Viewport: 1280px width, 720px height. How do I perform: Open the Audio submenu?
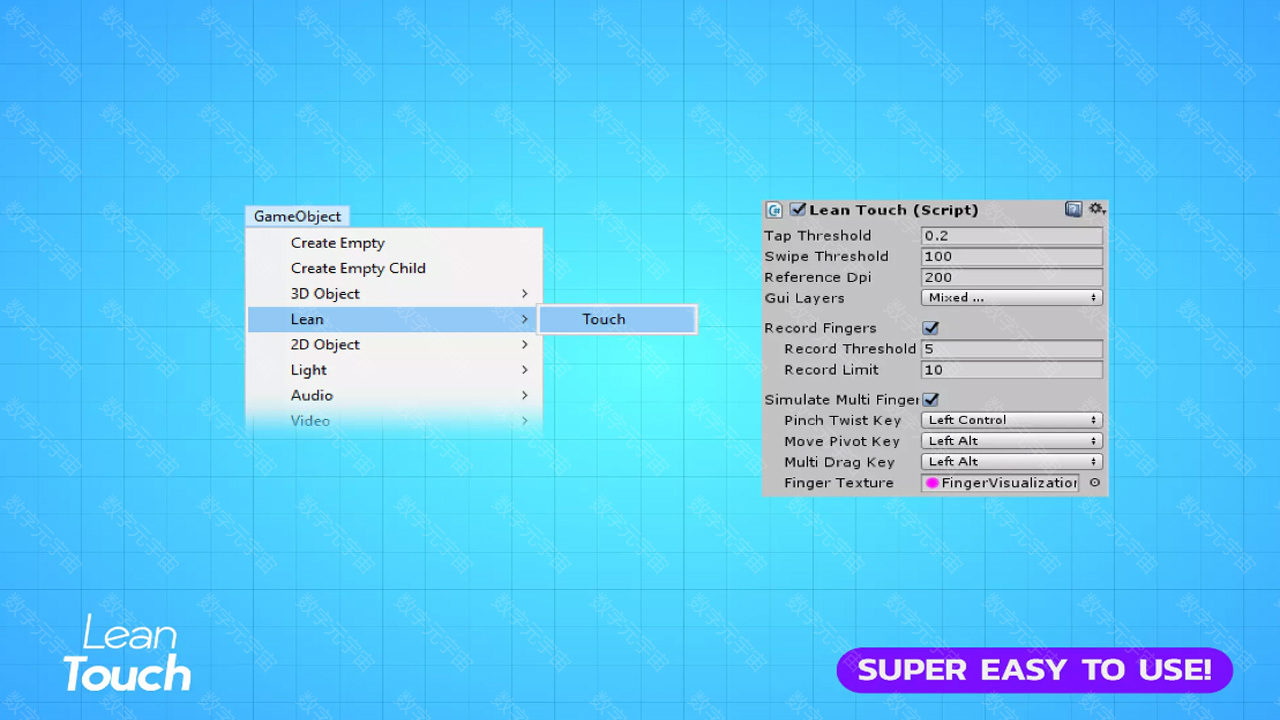[x=395, y=396]
